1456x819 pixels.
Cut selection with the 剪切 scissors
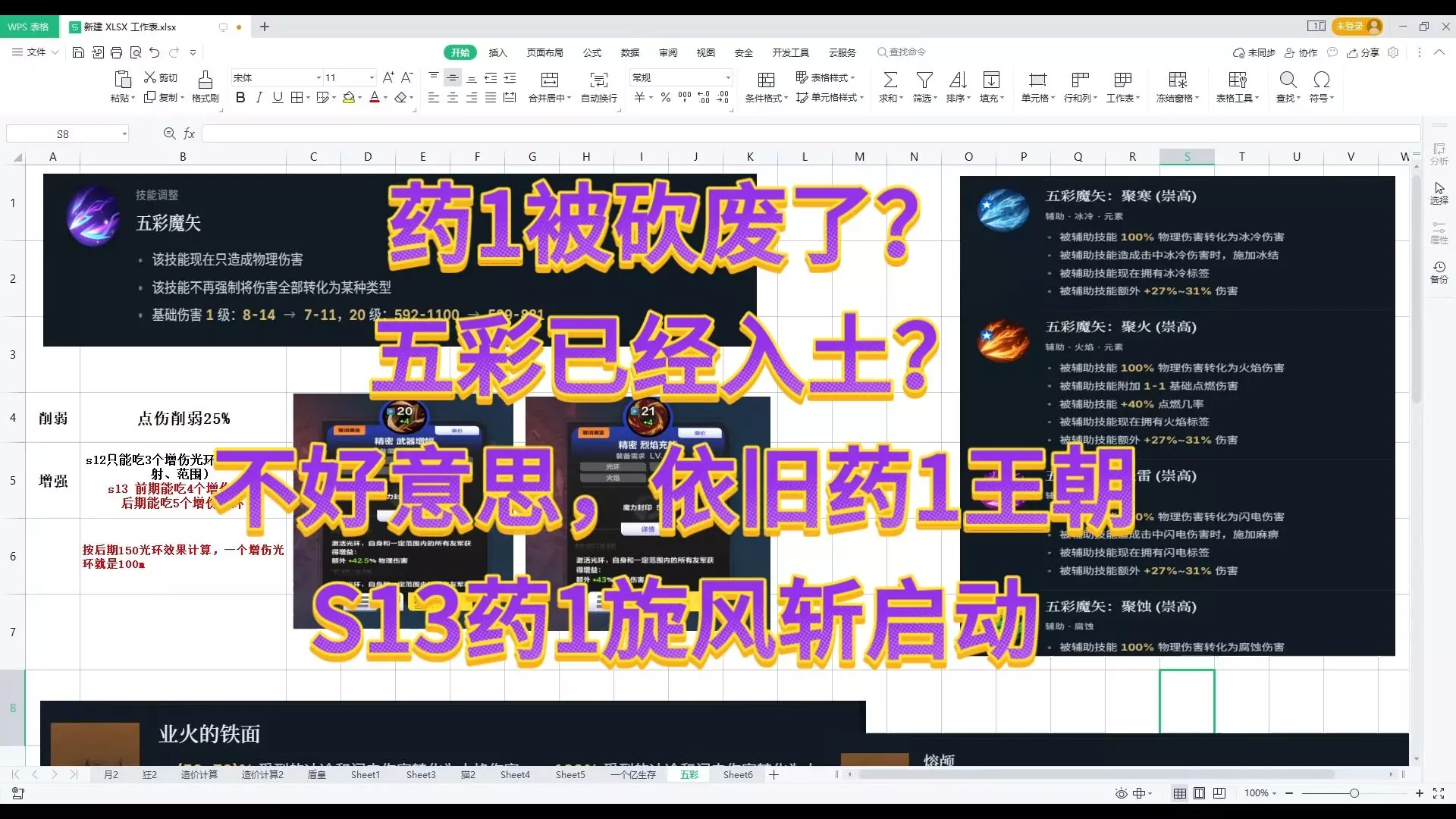(x=161, y=77)
